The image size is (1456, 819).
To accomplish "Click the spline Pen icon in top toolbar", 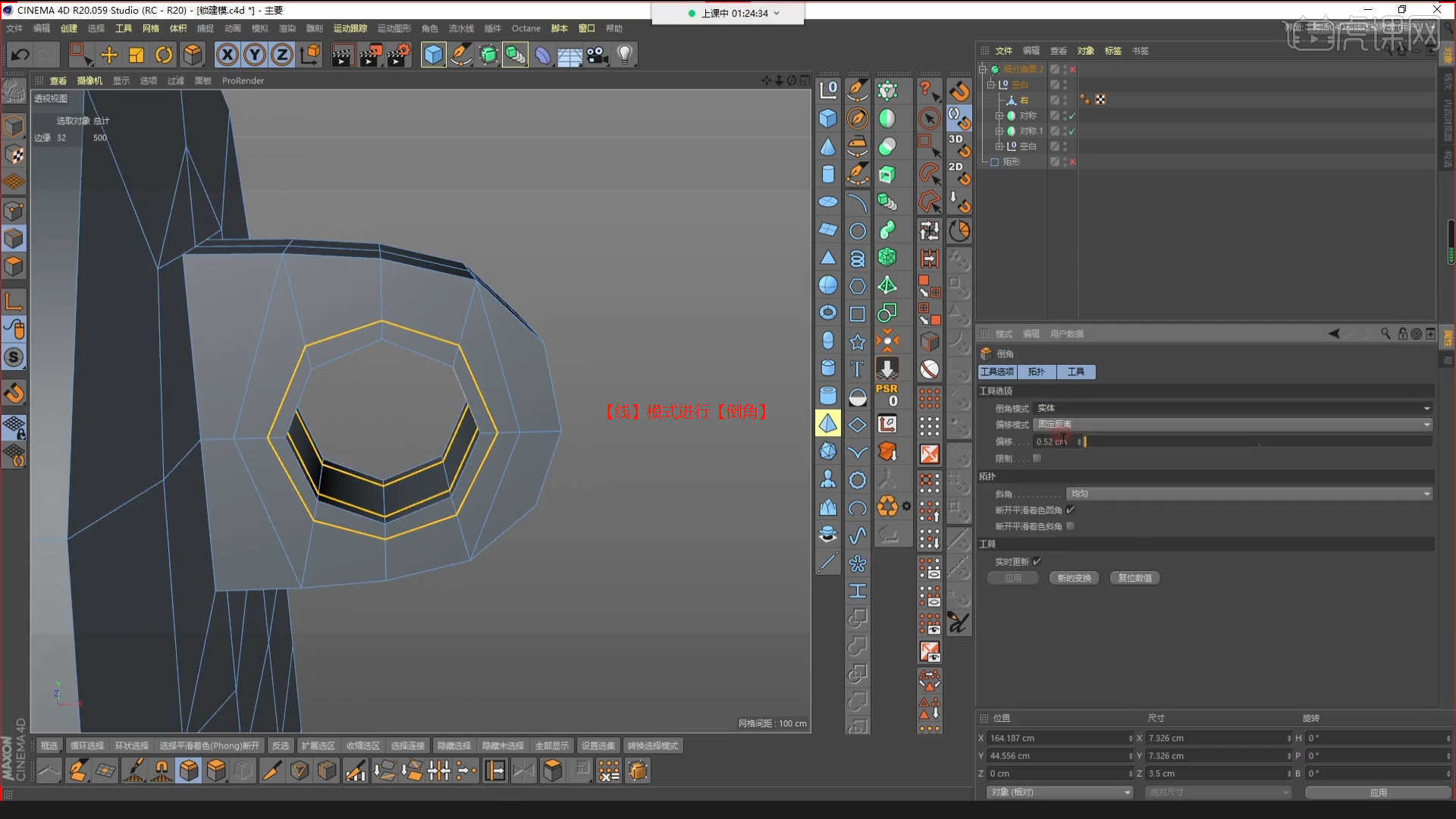I will pyautogui.click(x=460, y=55).
